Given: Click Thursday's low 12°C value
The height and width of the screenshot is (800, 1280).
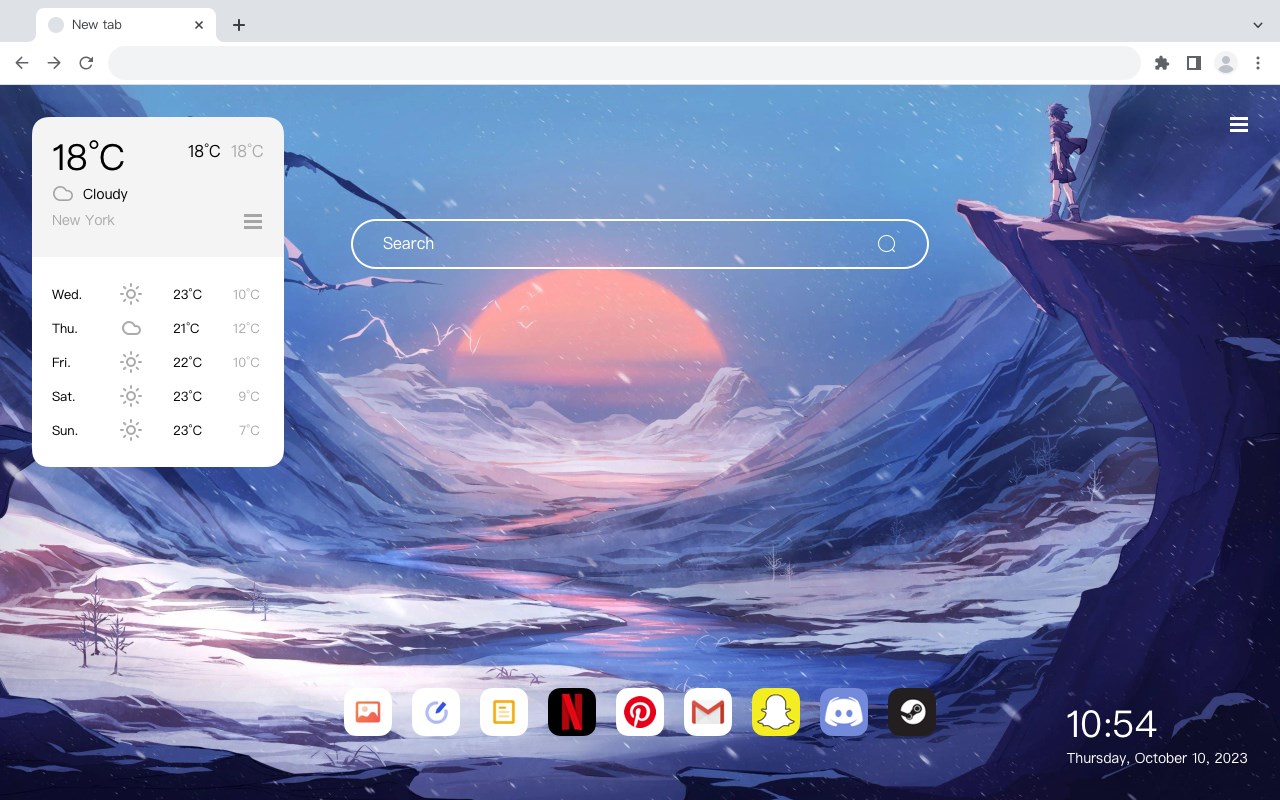Looking at the screenshot, I should pos(246,328).
